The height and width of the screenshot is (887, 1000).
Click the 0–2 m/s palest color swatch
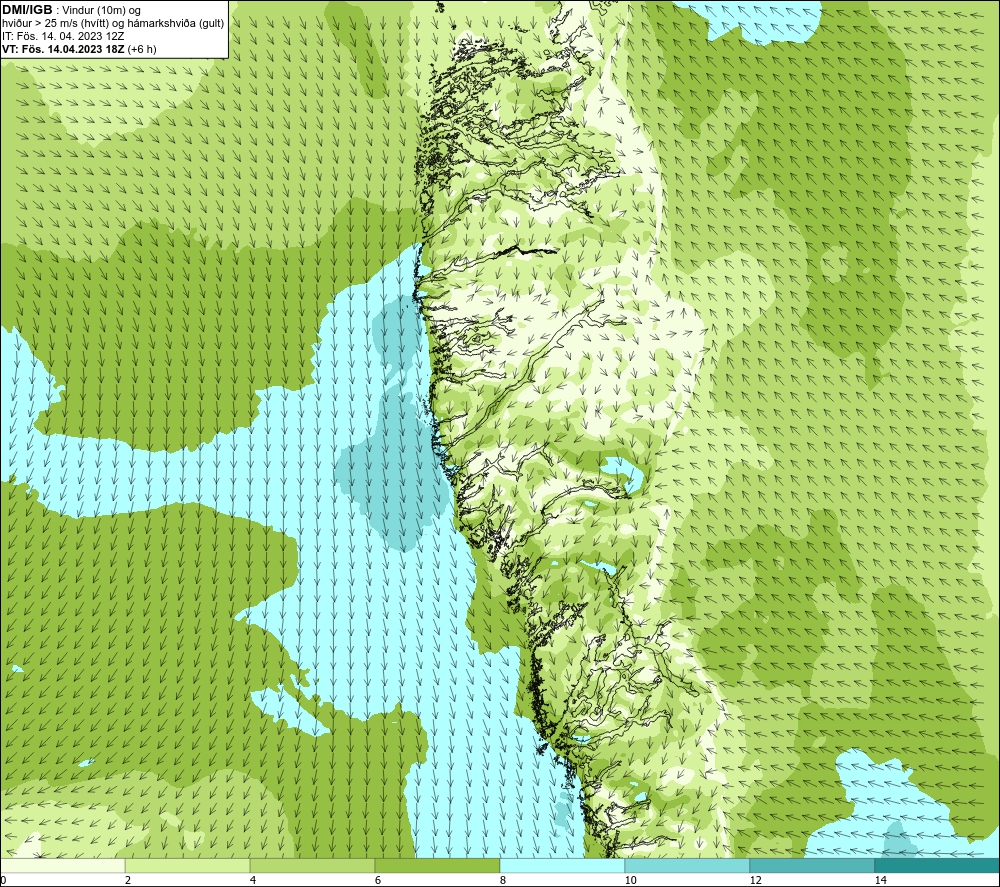[x=62, y=865]
